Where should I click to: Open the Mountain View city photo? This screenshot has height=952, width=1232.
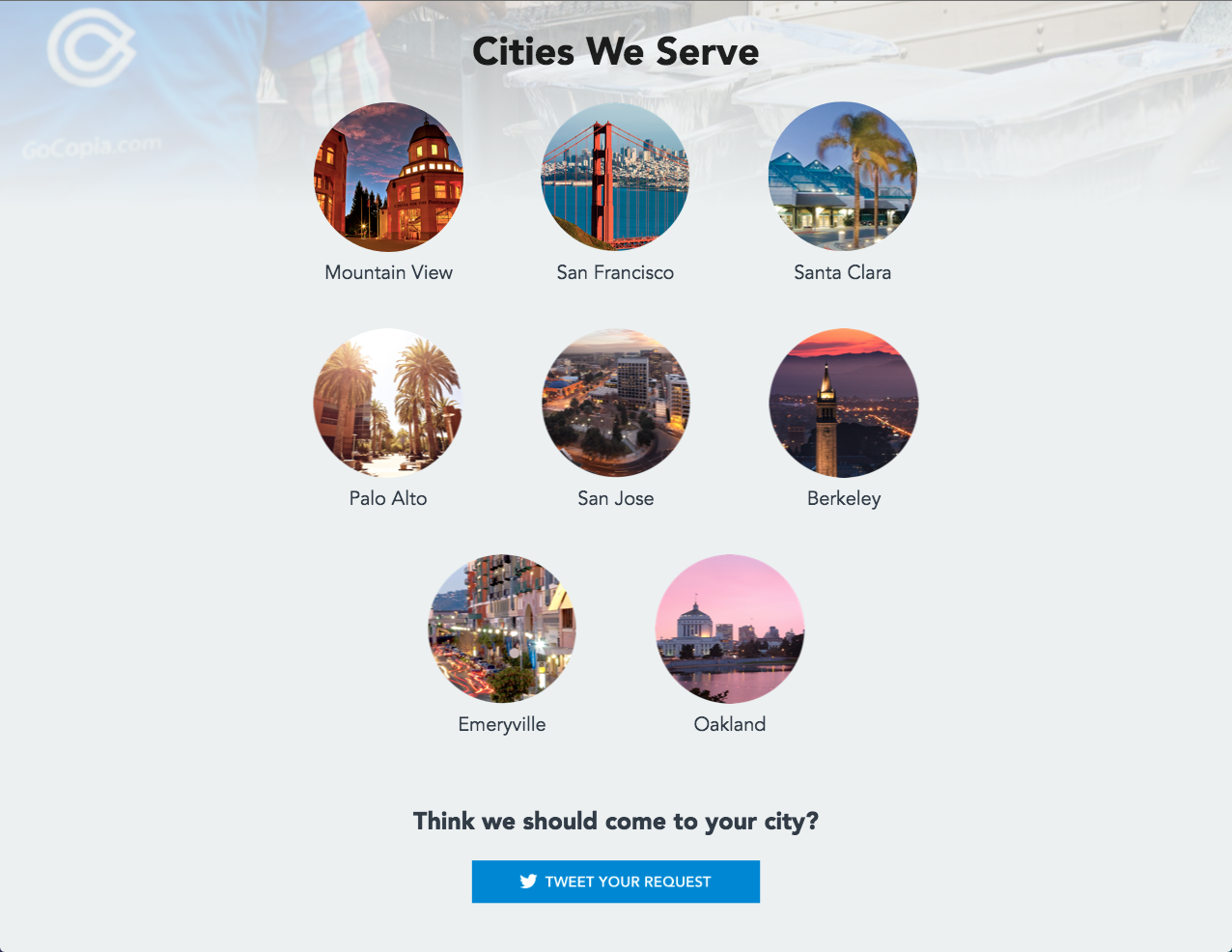click(x=388, y=177)
